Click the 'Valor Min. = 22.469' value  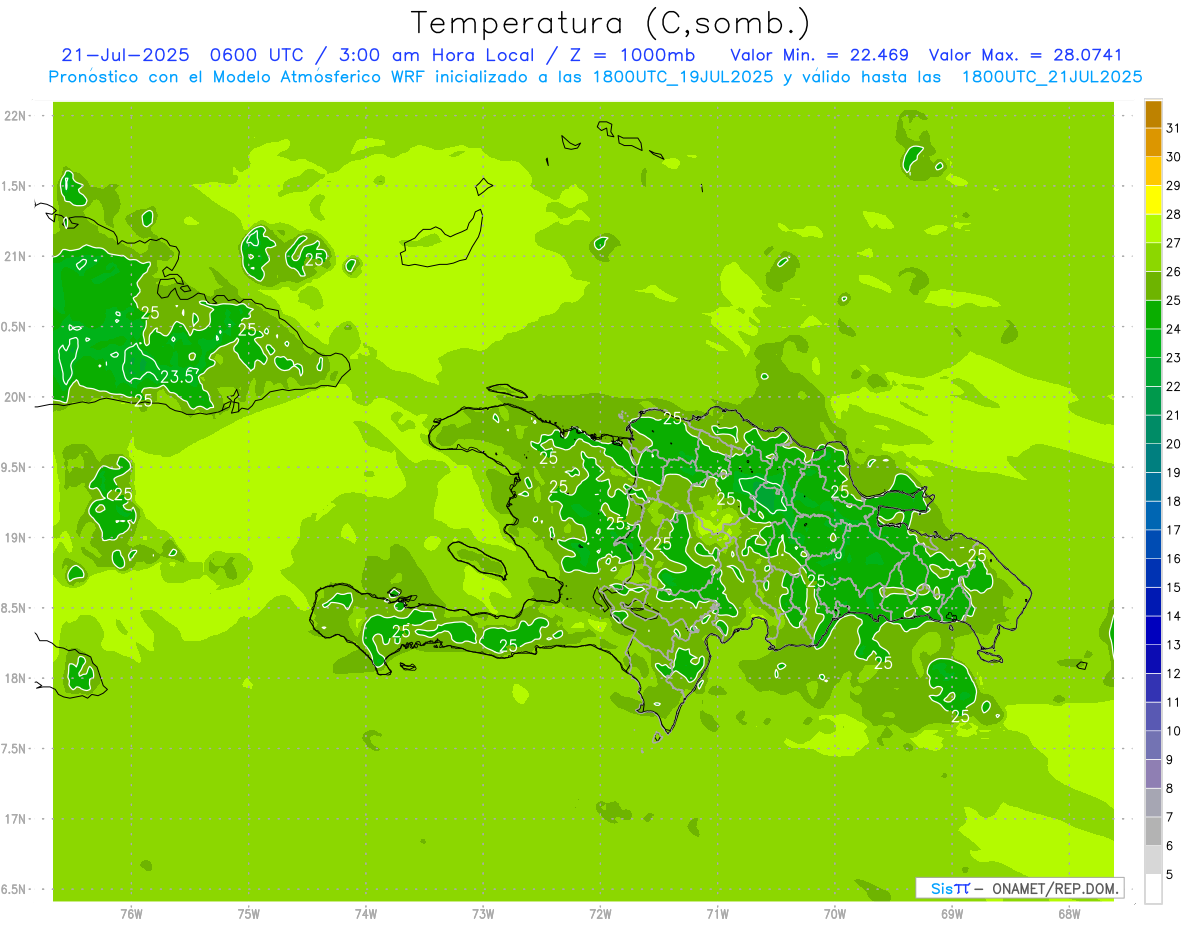pyautogui.click(x=819, y=55)
